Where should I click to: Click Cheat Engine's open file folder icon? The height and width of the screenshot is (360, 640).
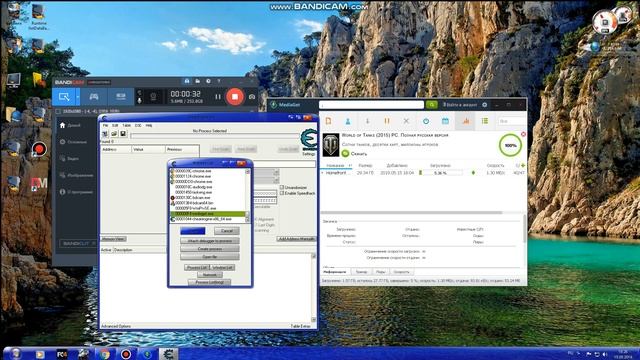point(114,133)
